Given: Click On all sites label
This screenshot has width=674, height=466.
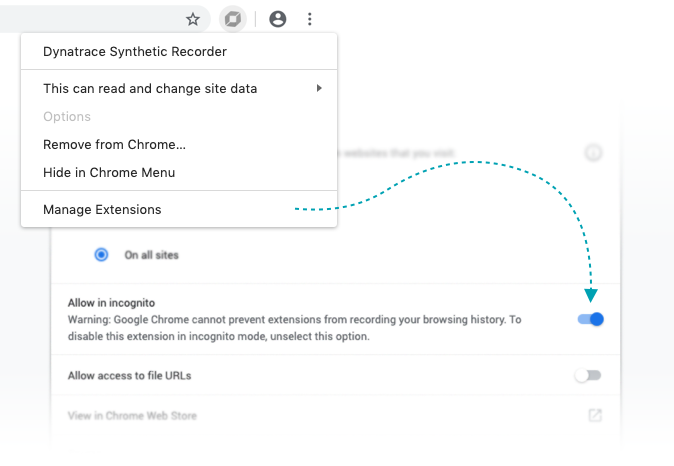Looking at the screenshot, I should [x=151, y=255].
